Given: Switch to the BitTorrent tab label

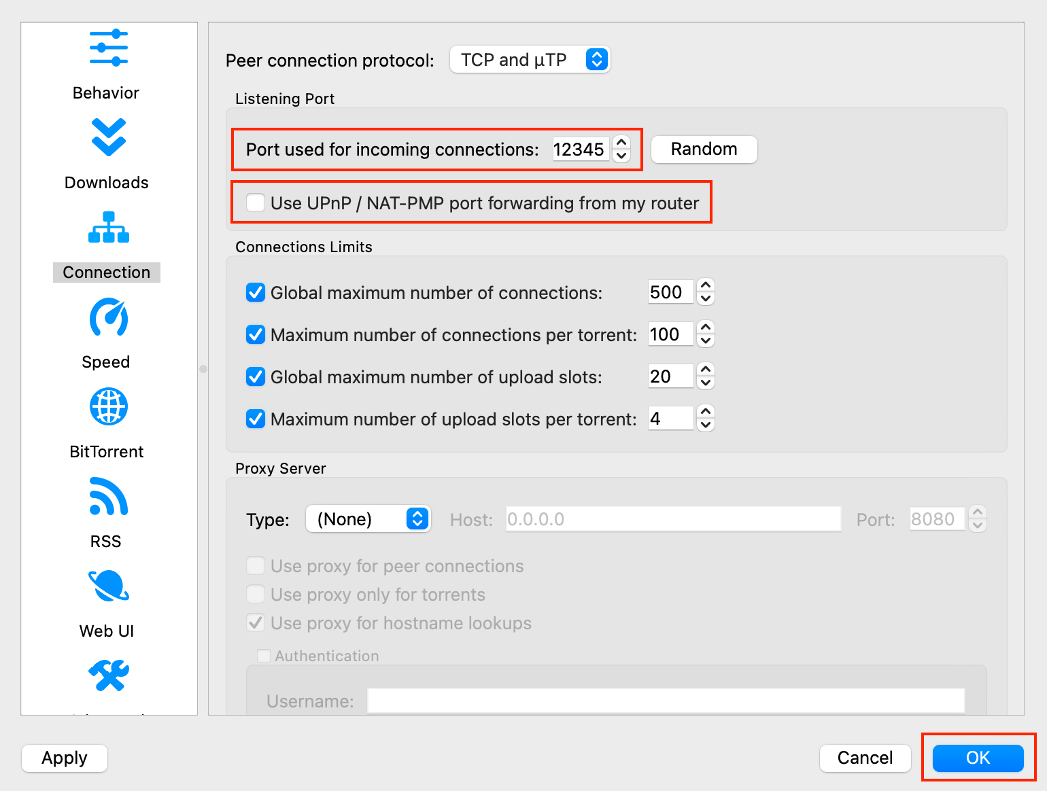Looking at the screenshot, I should coord(106,451).
